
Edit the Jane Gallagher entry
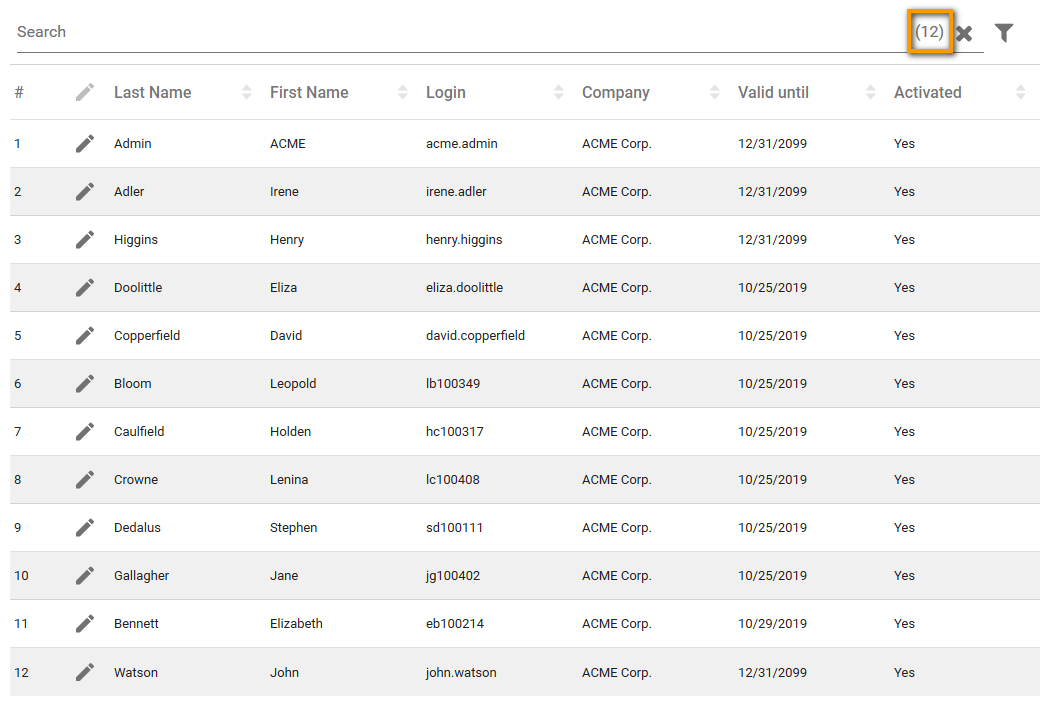[x=85, y=576]
